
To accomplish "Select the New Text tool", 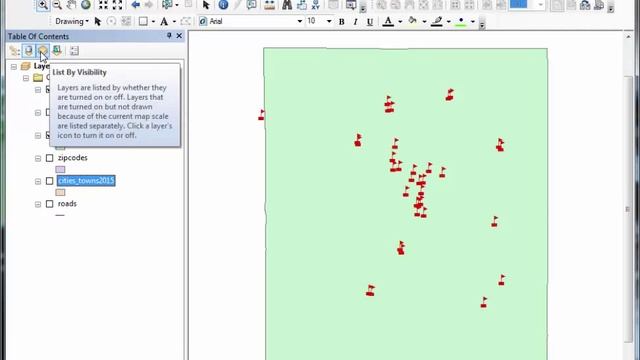I will (164, 21).
